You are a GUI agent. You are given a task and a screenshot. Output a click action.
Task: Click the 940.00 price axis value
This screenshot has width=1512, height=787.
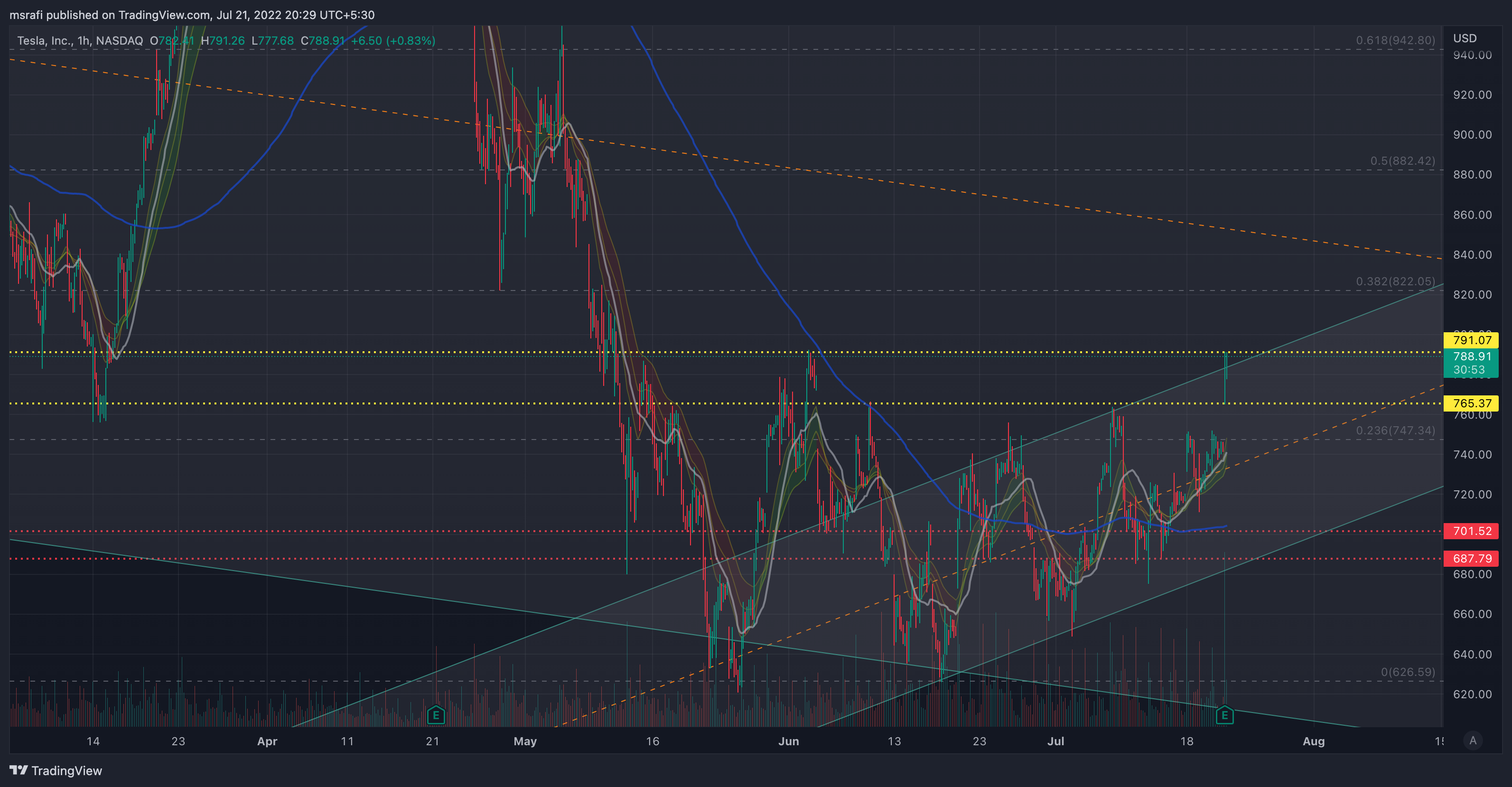1472,55
